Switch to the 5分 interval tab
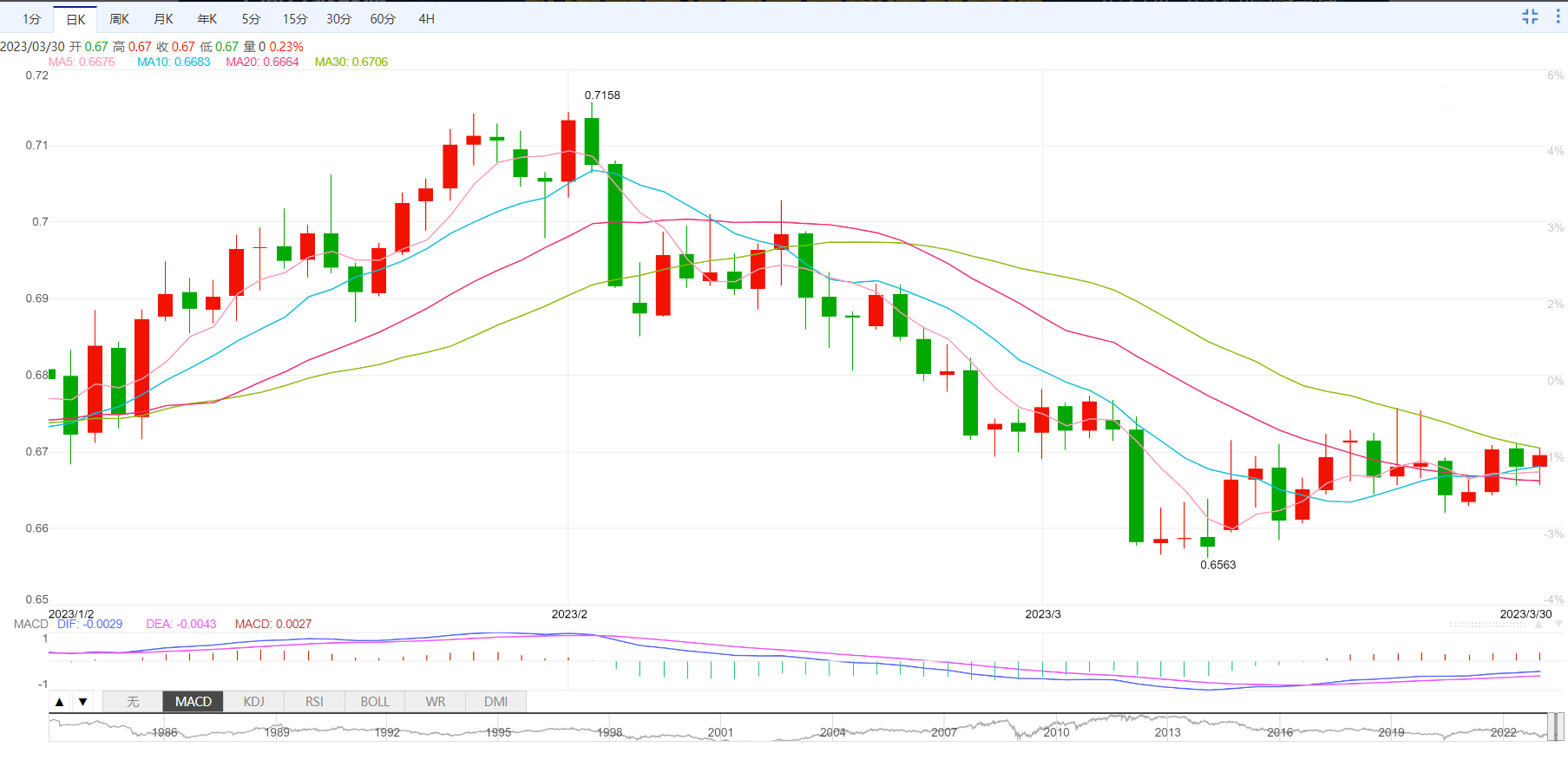1568x773 pixels. click(251, 18)
